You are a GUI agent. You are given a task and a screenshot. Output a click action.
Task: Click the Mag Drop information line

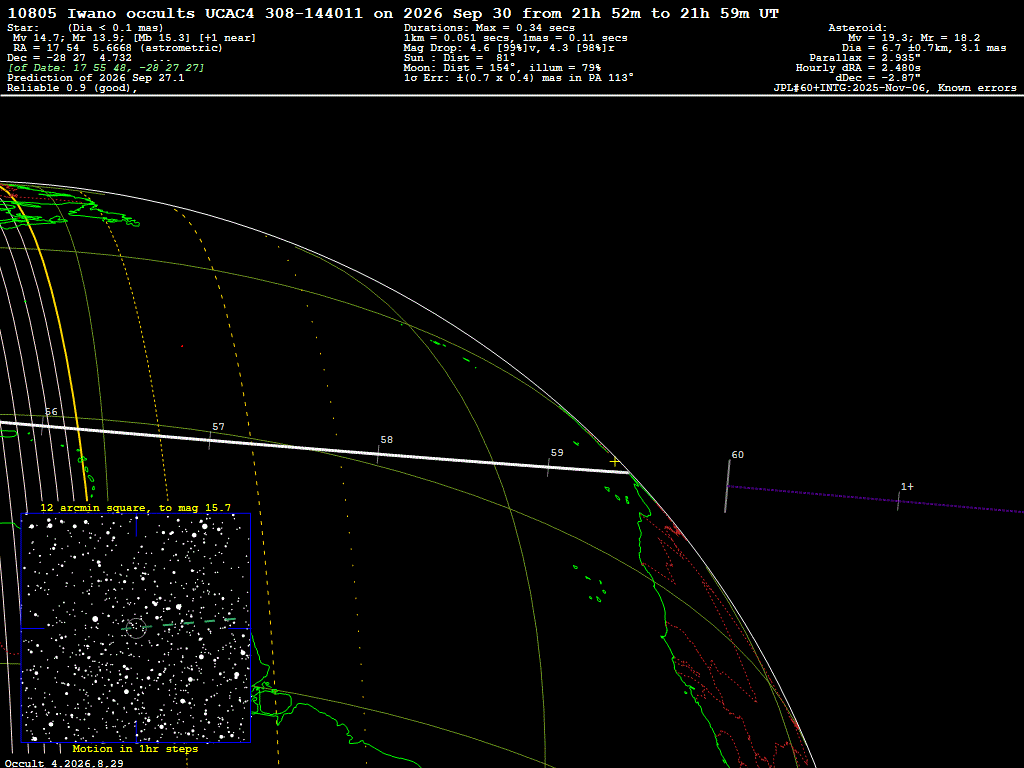[509, 48]
